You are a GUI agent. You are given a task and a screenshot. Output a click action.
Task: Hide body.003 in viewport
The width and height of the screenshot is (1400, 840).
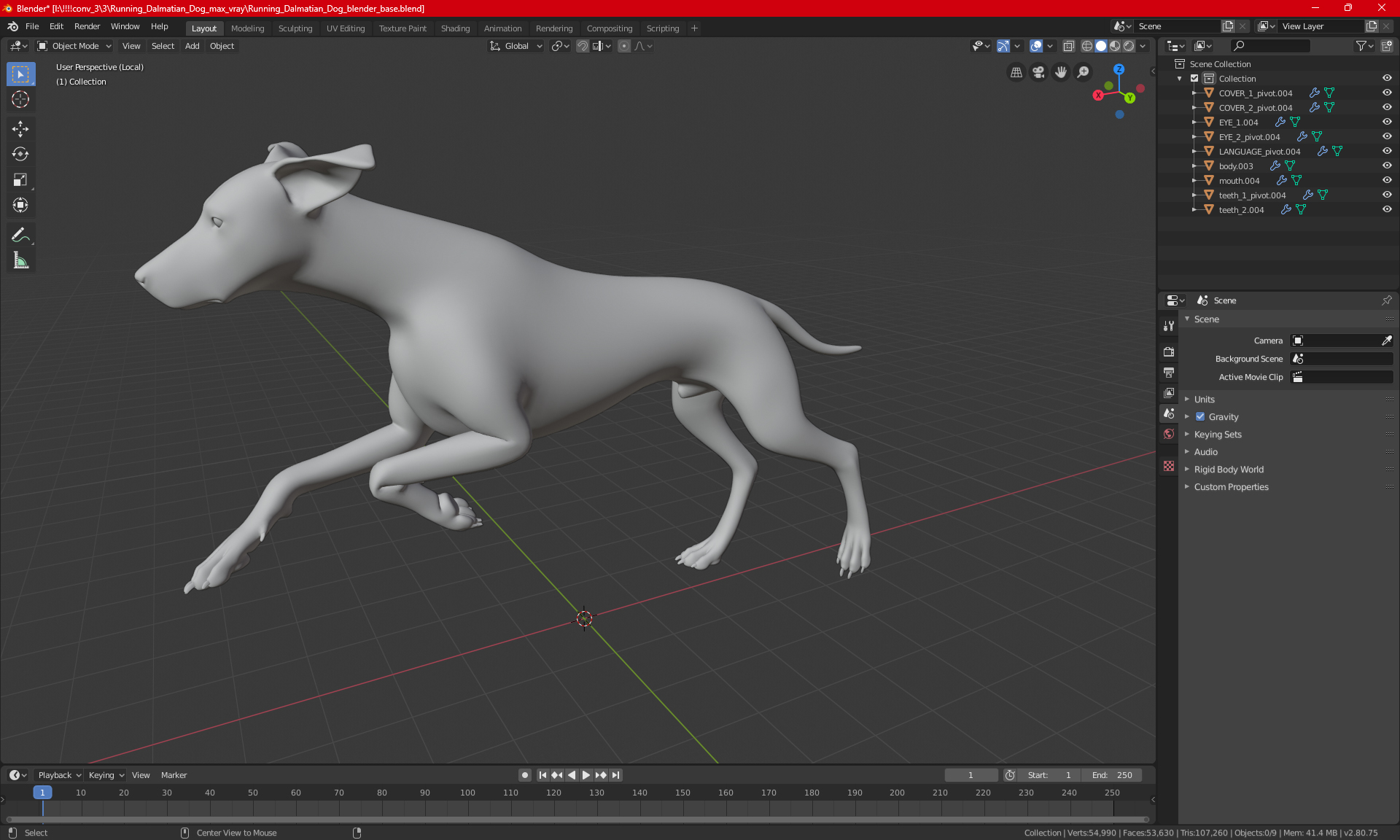(x=1387, y=166)
